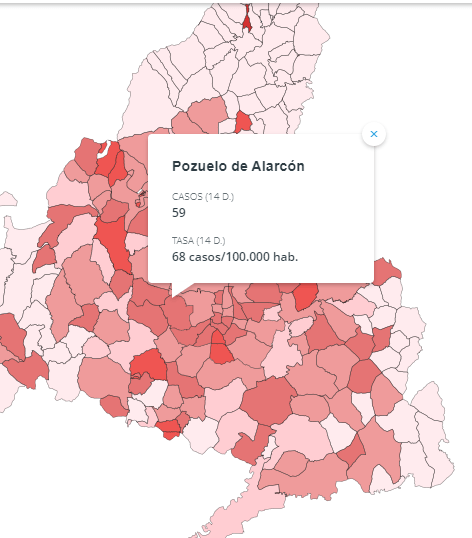Select the white sliver shape in northwest red area
This screenshot has height=538, width=472.
coord(104,149)
